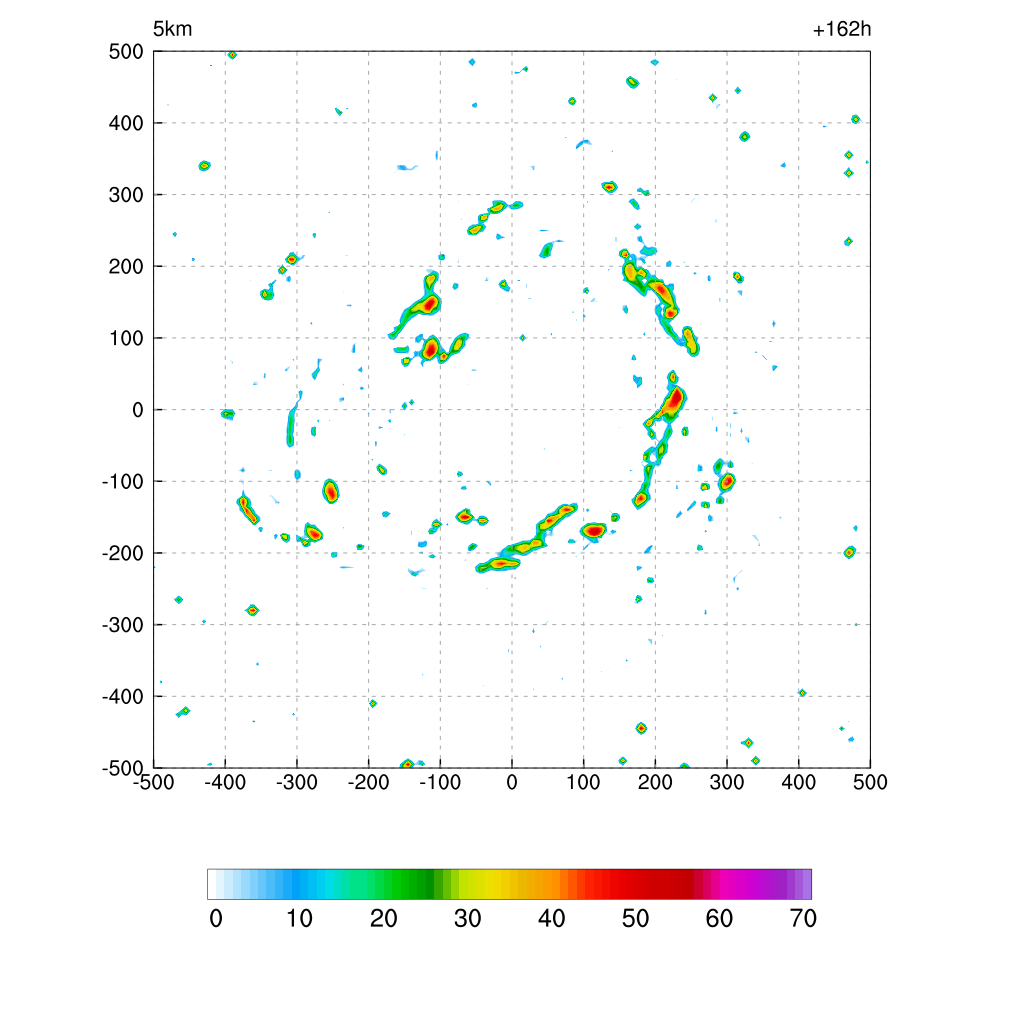
Task: Click the x-axis label 300
Action: [727, 782]
